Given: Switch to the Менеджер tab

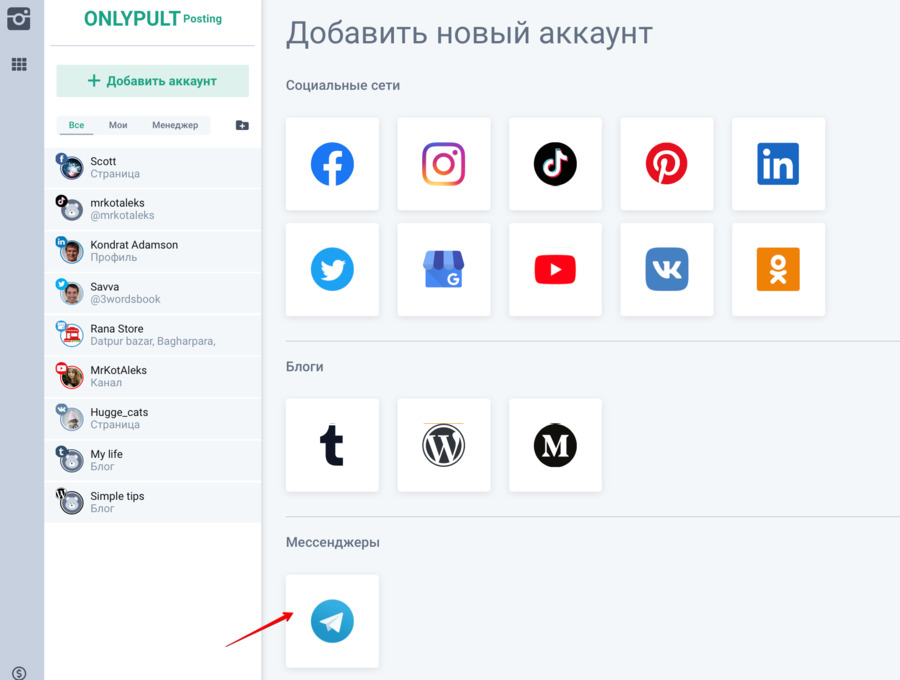Looking at the screenshot, I should click(x=175, y=126).
